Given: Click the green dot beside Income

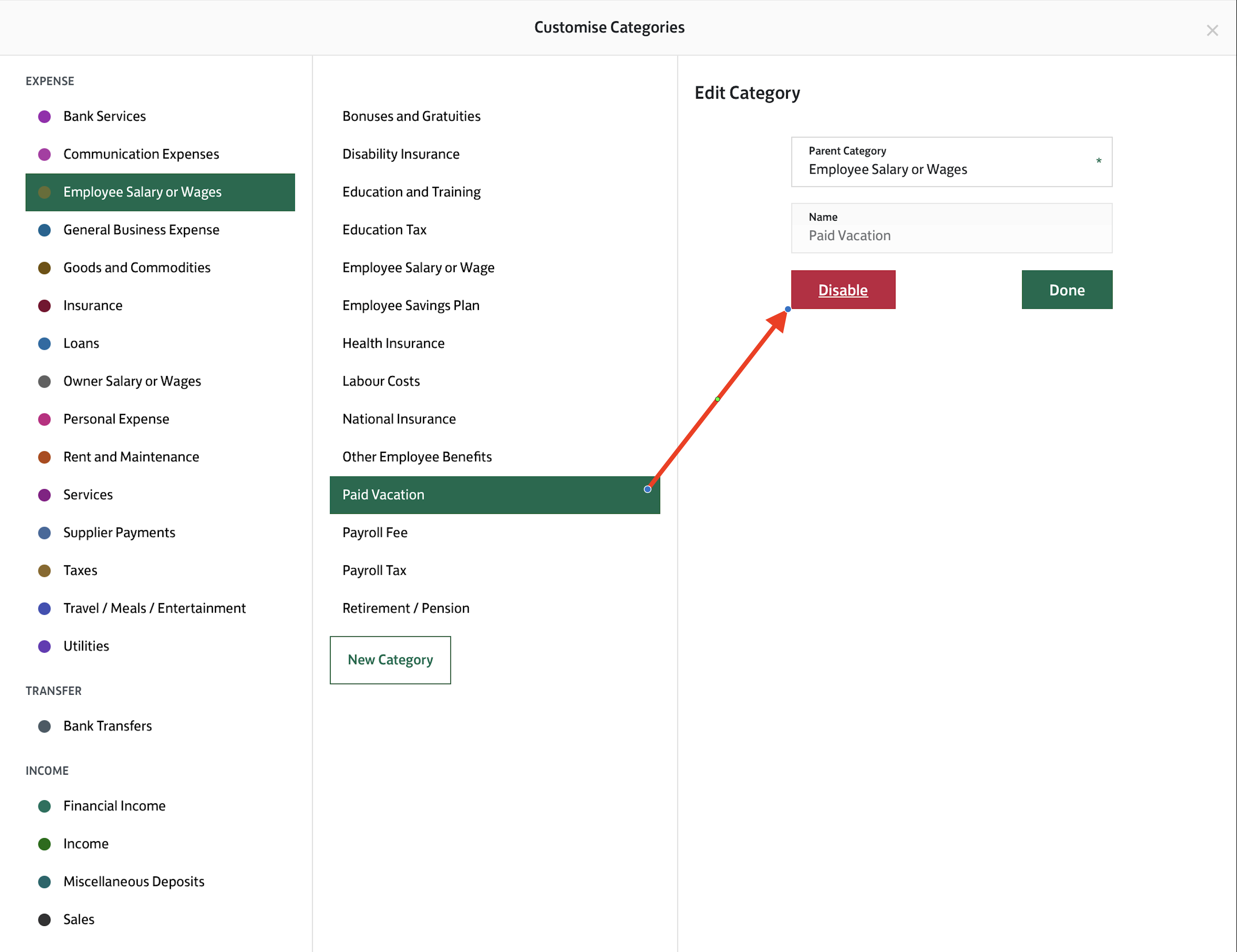Looking at the screenshot, I should (x=44, y=844).
